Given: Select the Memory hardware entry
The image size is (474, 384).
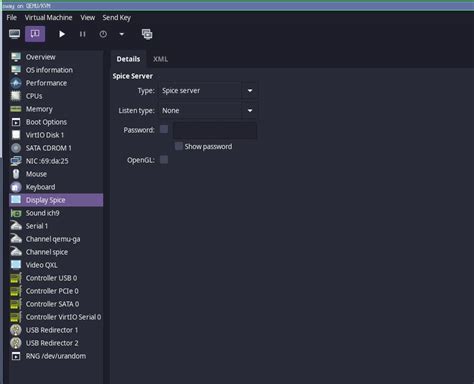Looking at the screenshot, I should pos(56,109).
